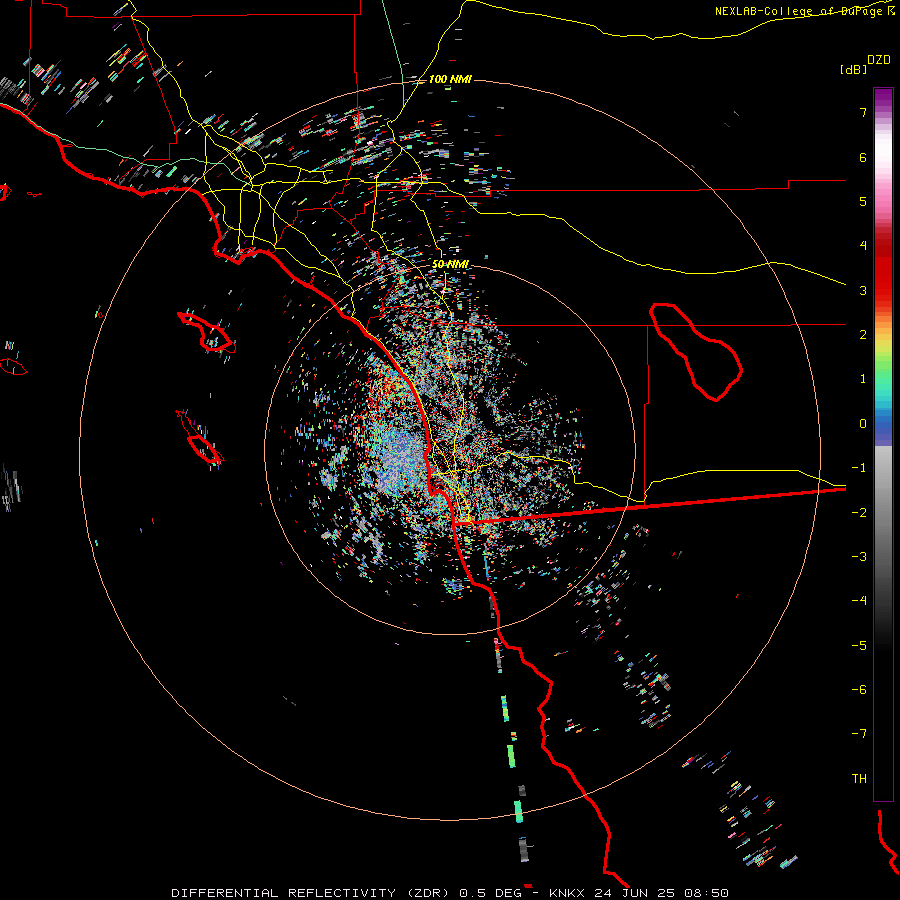Viewport: 900px width, 900px height.
Task: Click 'DIFFERENTIAL REFLECTIVITY (ZDR)' product title
Action: [312, 893]
